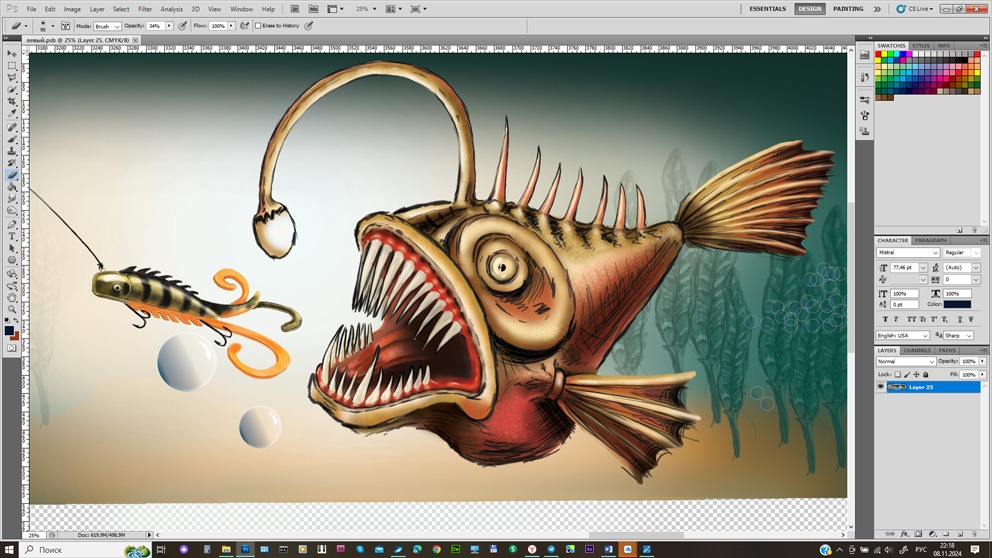Open the Image menu
Screen dimensions: 992x558
click(x=72, y=9)
